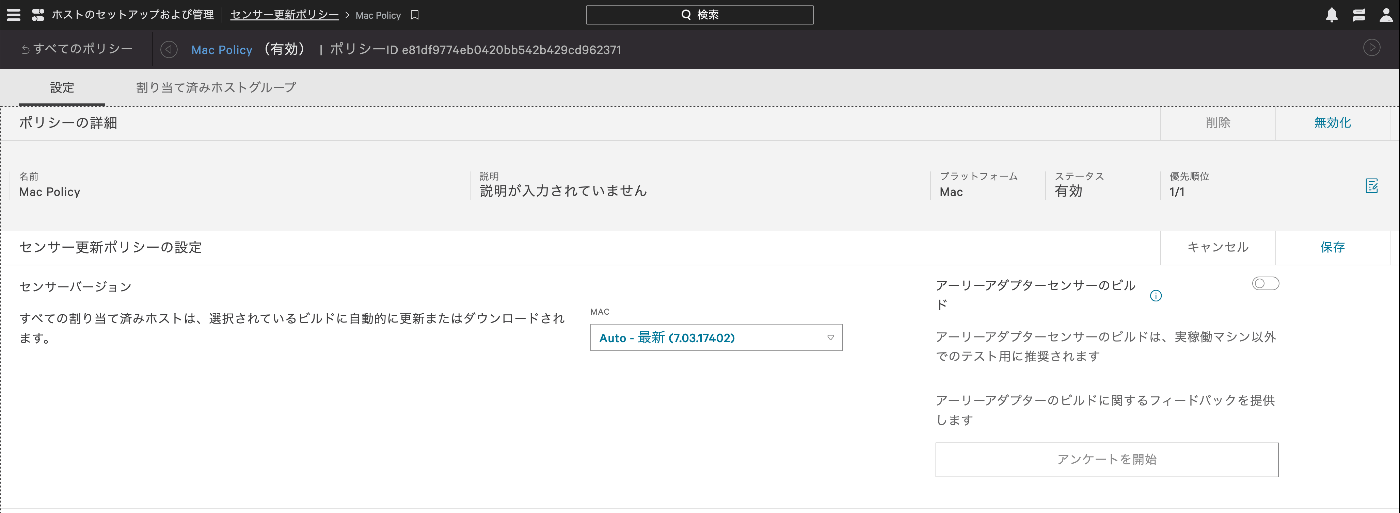Open the messages flag icon in top bar
The width and height of the screenshot is (1400, 513).
(1359, 15)
